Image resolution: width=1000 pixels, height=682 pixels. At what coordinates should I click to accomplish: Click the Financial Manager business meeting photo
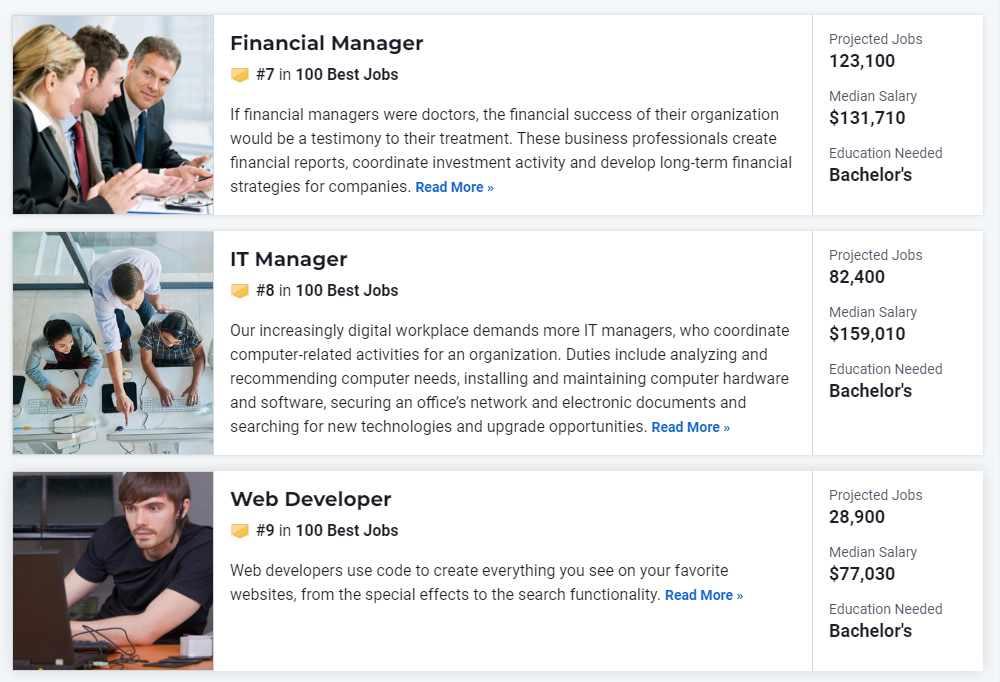(113, 115)
